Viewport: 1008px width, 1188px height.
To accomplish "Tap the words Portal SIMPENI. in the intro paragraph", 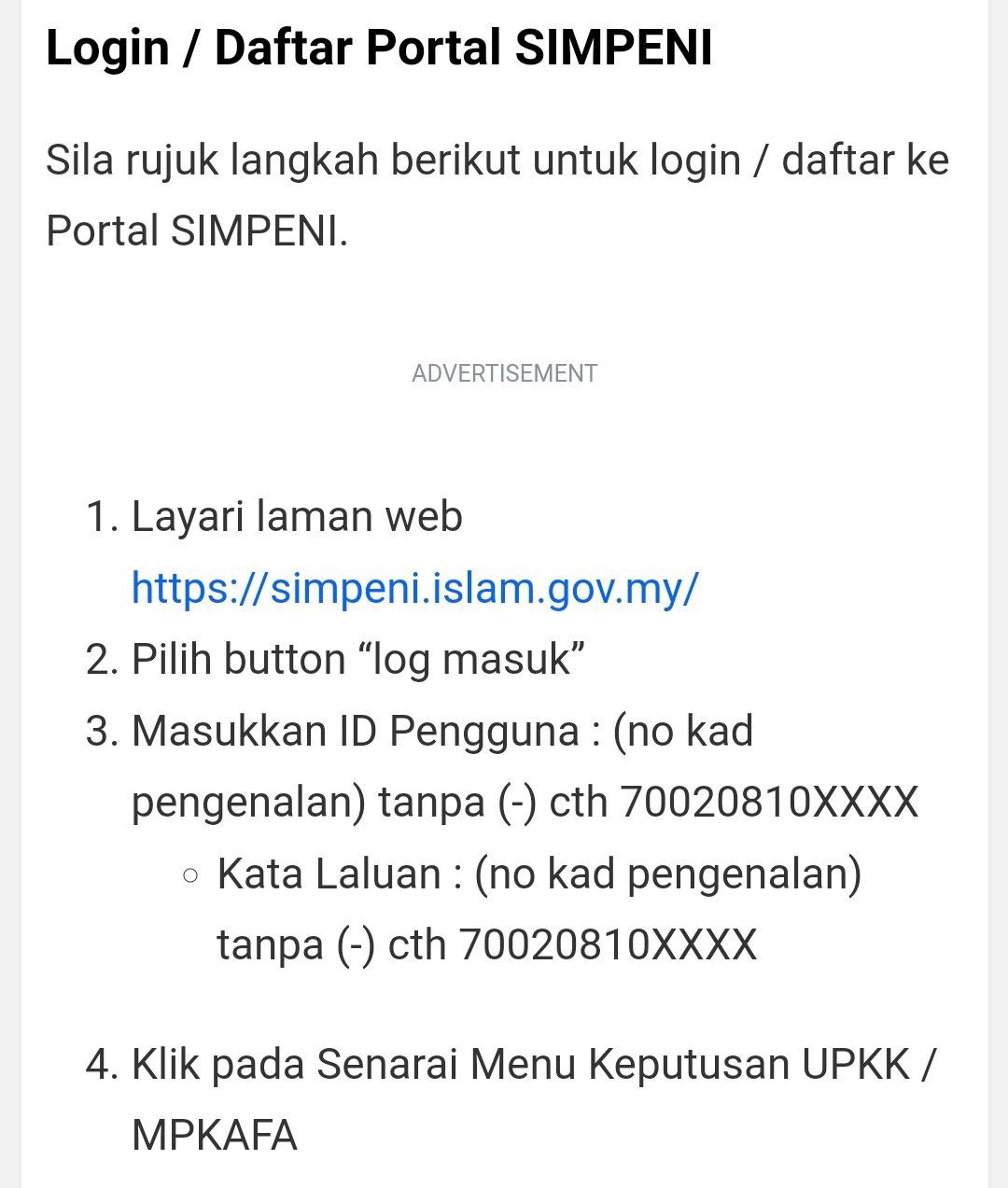I will coord(197,231).
